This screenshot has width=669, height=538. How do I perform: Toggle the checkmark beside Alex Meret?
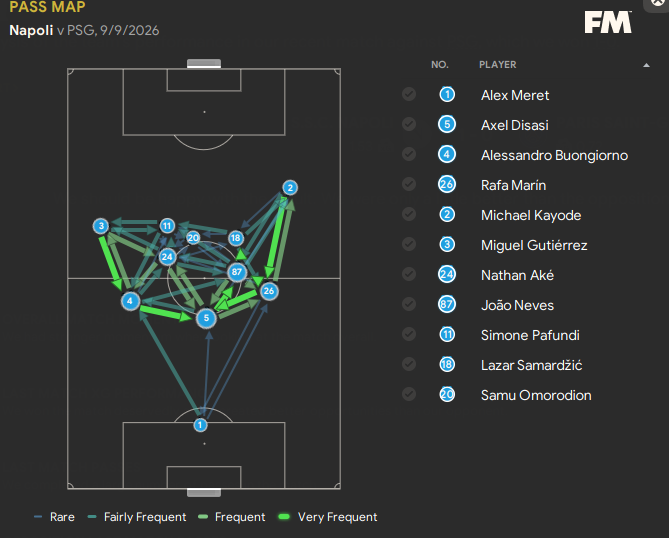coord(409,95)
